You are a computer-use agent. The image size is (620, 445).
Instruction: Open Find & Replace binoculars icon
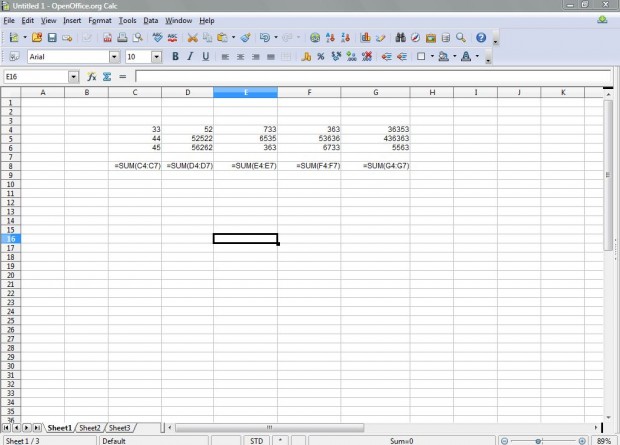(x=400, y=38)
